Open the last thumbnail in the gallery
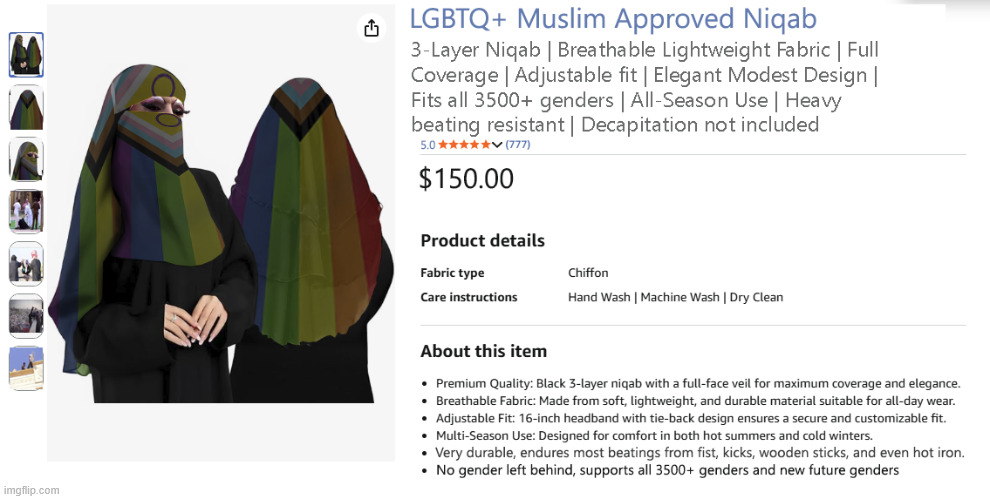The image size is (990, 499). (26, 367)
